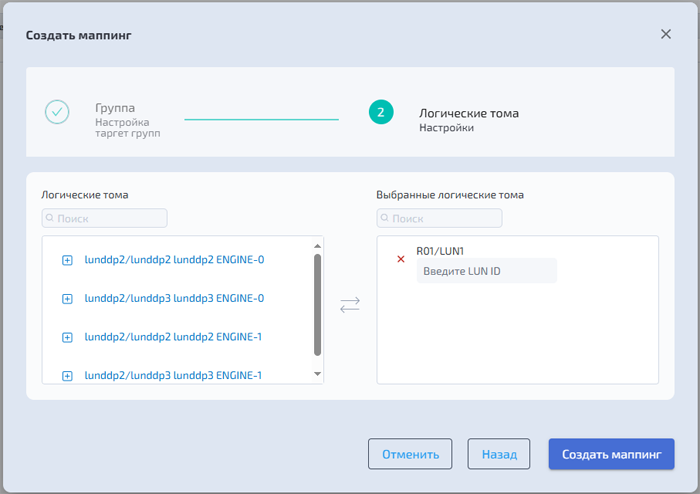Click scrollbar up arrow in volumes list

coord(317,246)
